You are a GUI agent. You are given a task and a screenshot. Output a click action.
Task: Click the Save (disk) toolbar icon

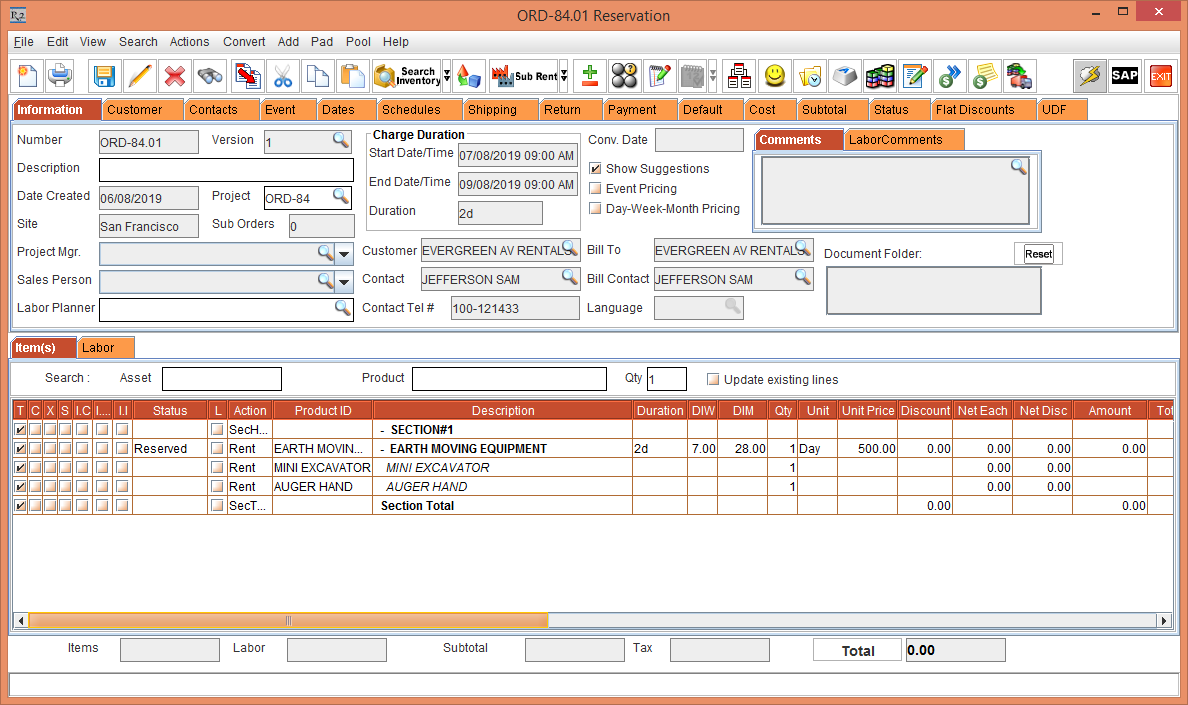click(105, 76)
